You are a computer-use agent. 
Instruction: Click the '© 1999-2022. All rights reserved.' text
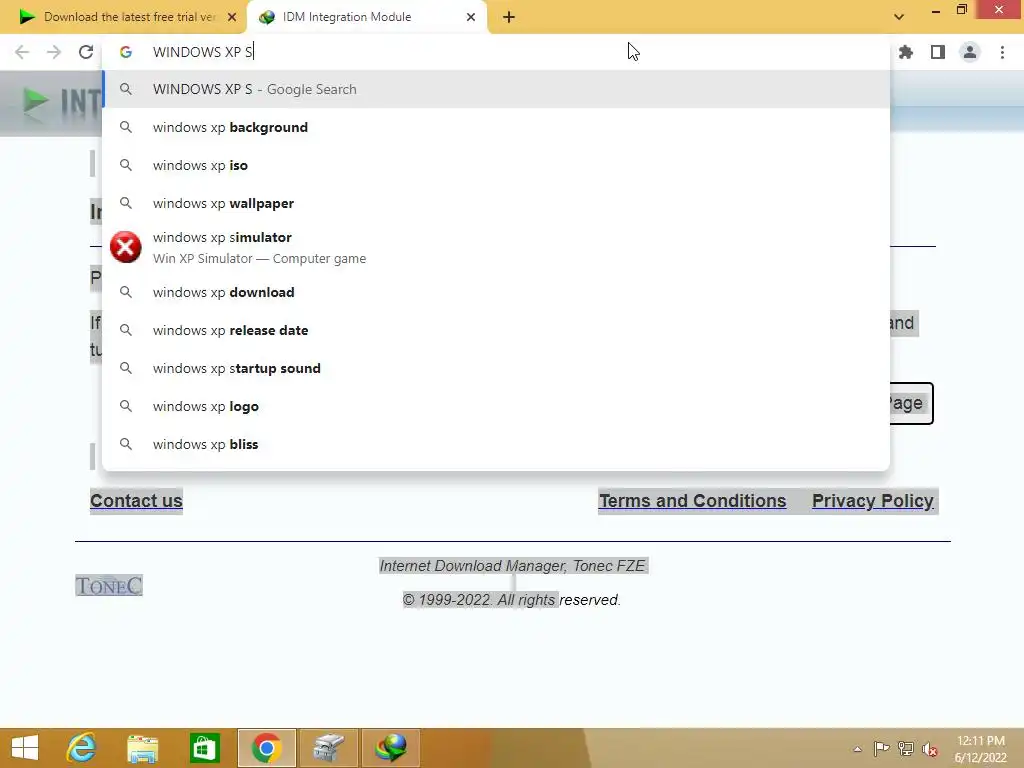[x=511, y=600]
